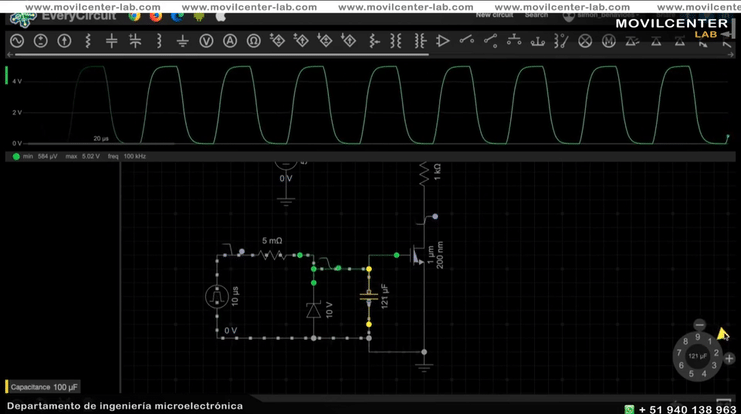
Task: Click the max 5.02 V readout
Action: pos(83,156)
